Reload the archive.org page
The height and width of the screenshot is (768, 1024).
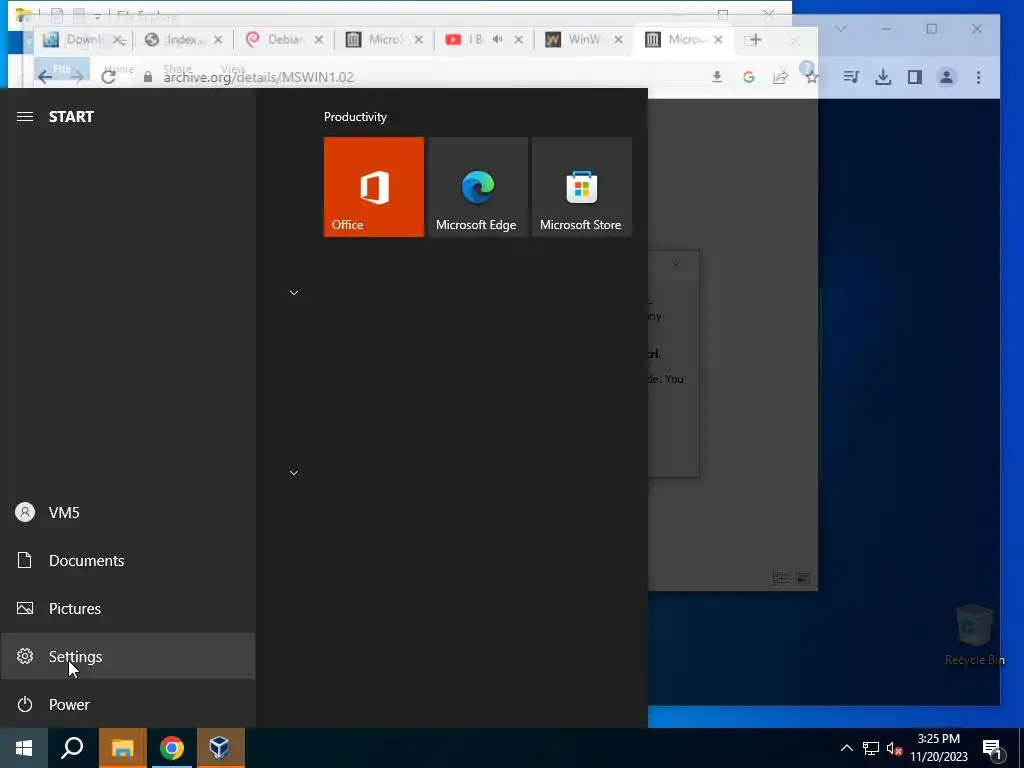[108, 77]
